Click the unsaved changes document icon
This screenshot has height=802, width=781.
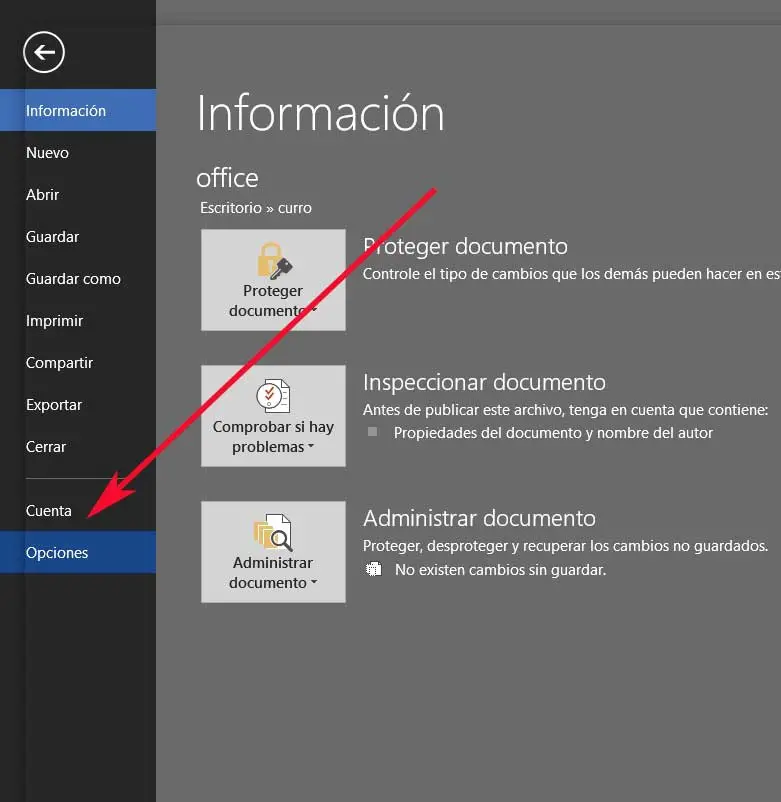(x=374, y=569)
